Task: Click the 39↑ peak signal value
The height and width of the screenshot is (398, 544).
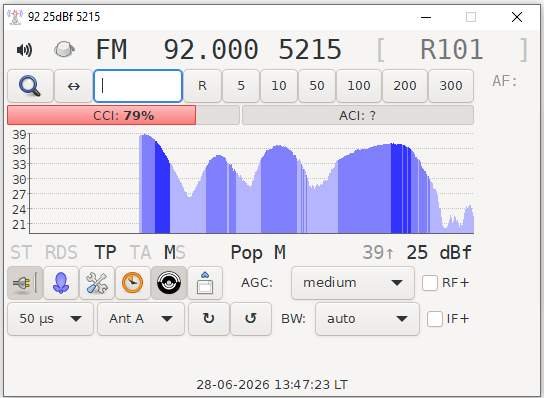Action: [x=378, y=252]
